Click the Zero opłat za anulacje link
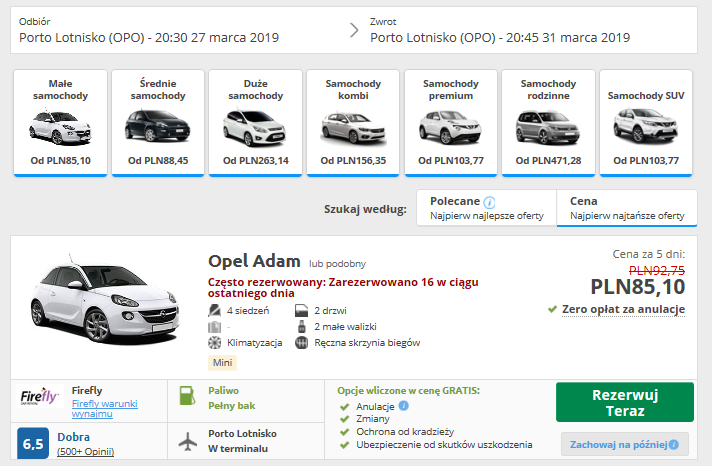Image resolution: width=712 pixels, height=466 pixels. tap(623, 309)
